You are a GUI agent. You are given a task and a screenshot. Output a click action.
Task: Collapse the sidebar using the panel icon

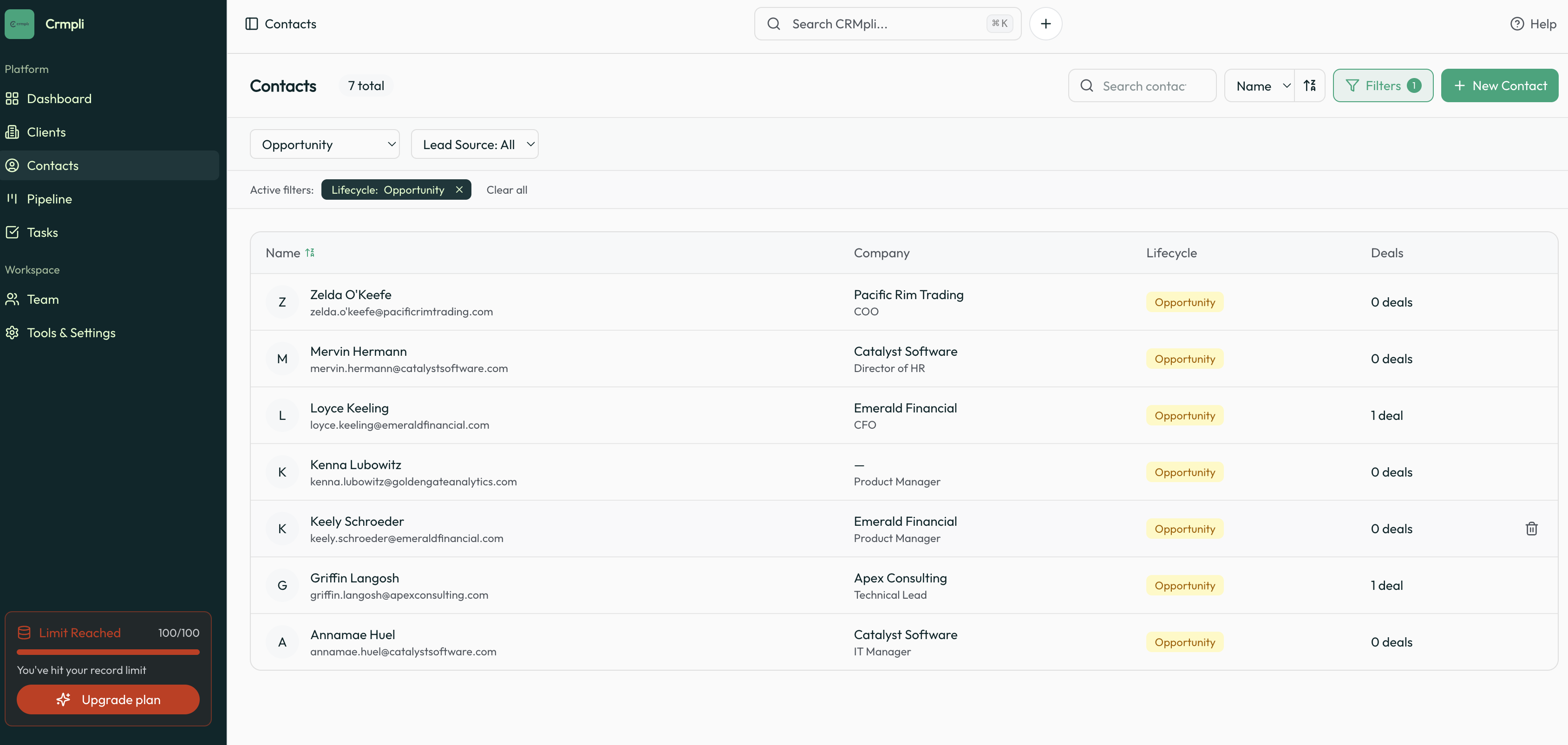pos(251,23)
